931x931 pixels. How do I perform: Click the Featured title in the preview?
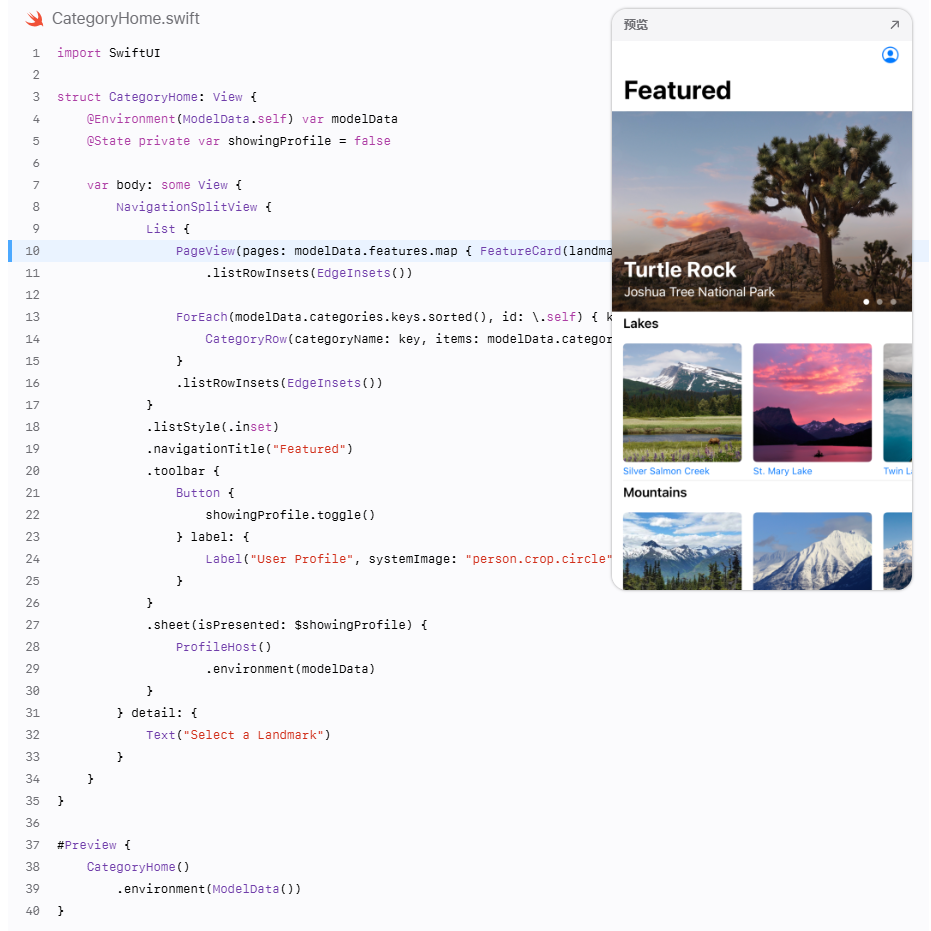coord(677,90)
